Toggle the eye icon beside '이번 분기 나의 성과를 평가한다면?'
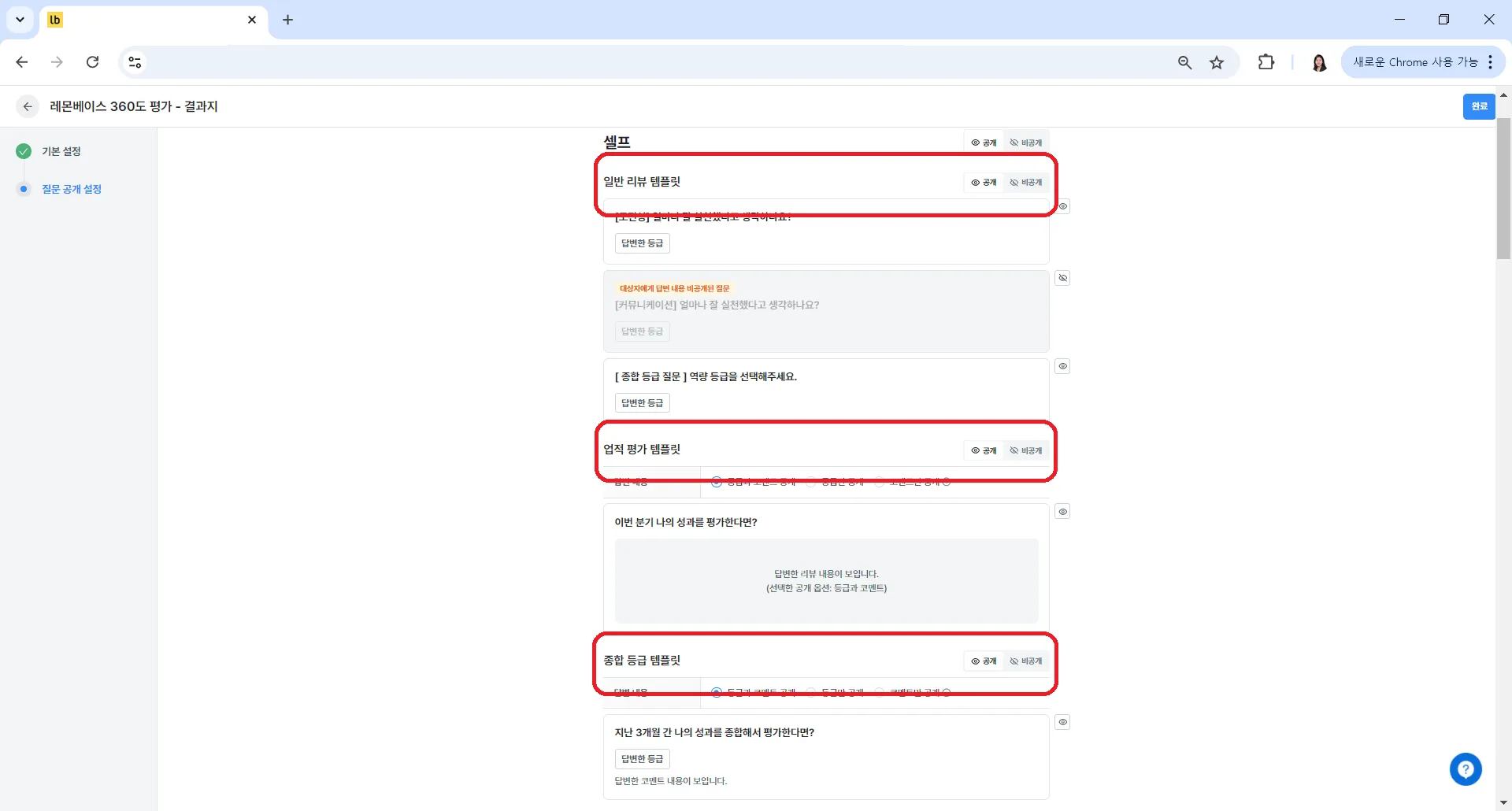The width and height of the screenshot is (1512, 811). (x=1062, y=512)
